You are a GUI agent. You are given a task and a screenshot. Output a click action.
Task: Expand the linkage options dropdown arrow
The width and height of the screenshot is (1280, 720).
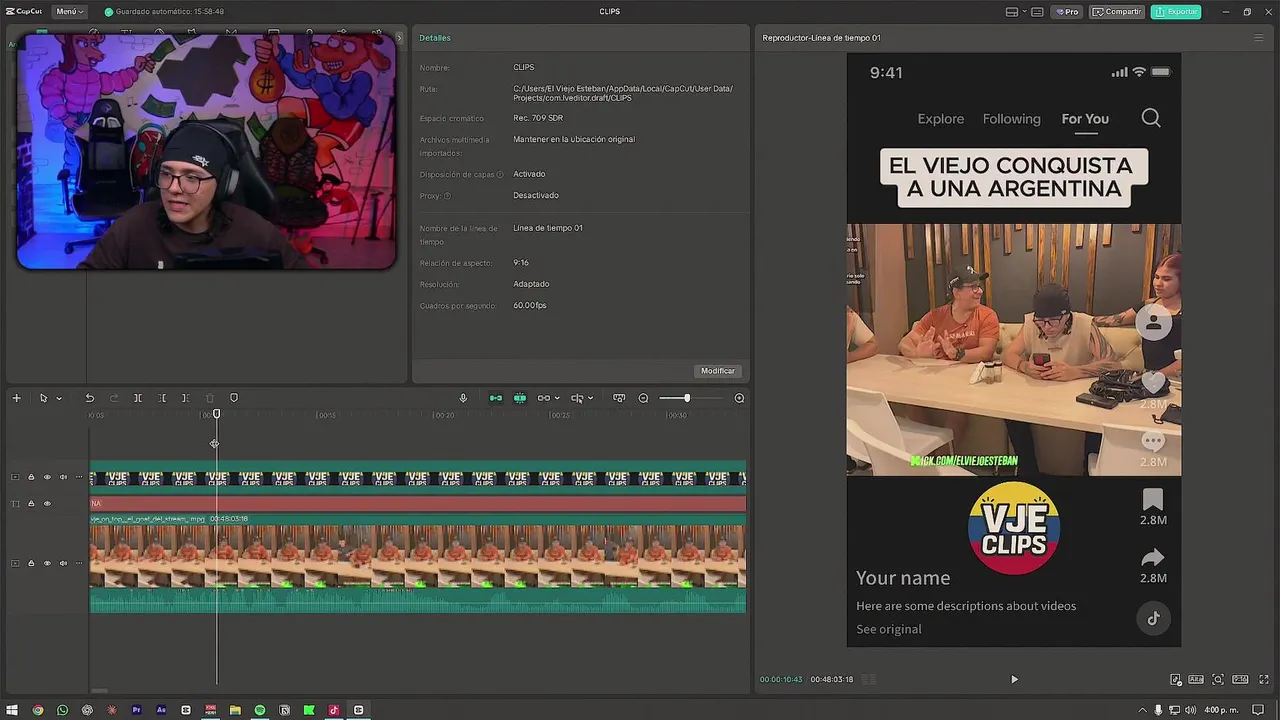click(557, 398)
